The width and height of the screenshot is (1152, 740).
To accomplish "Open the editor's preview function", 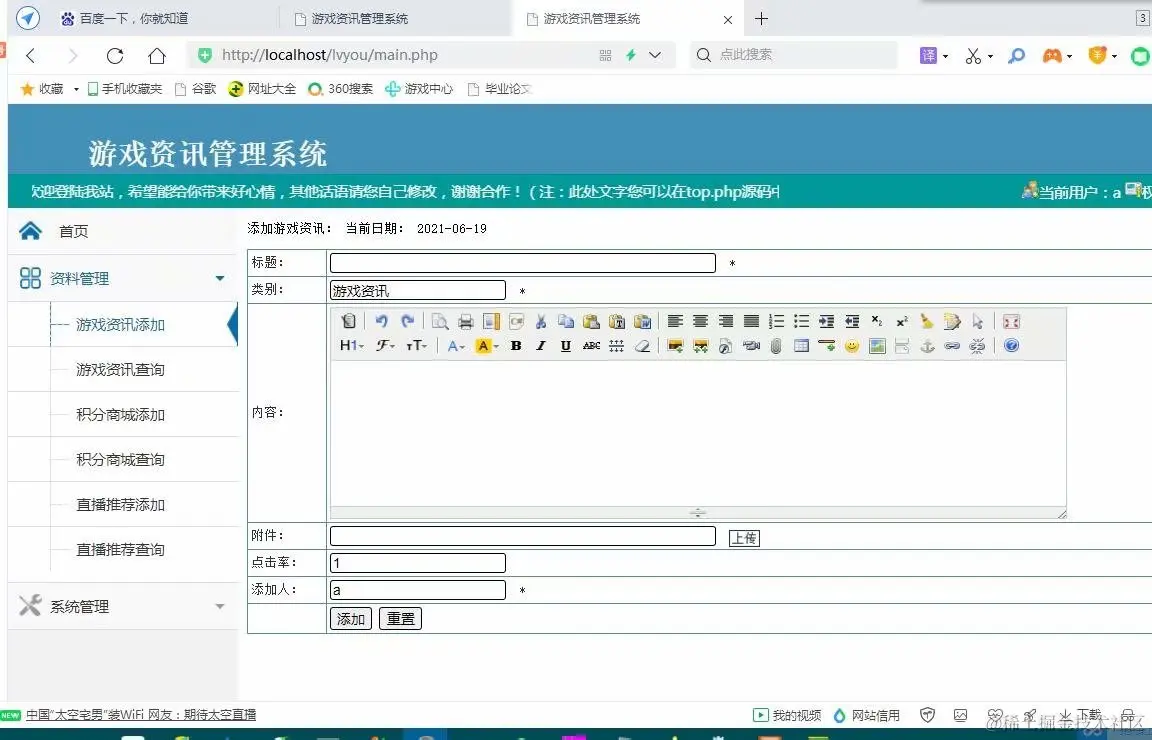I will click(440, 321).
